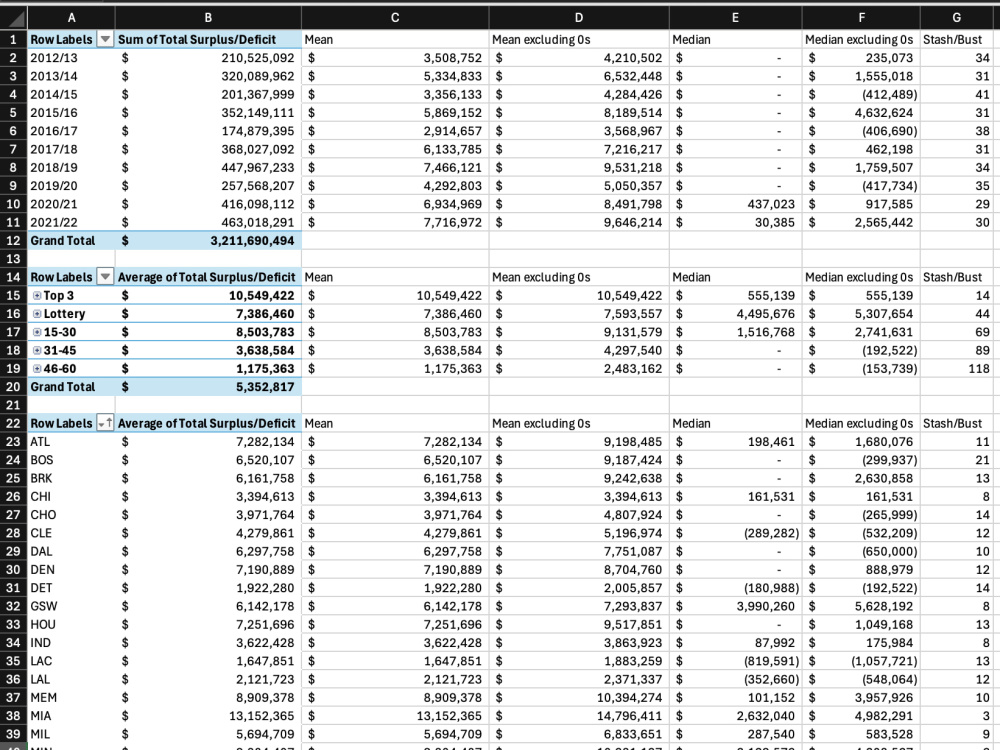1000x750 pixels.
Task: Select the Median header in row 14
Action: (x=735, y=277)
